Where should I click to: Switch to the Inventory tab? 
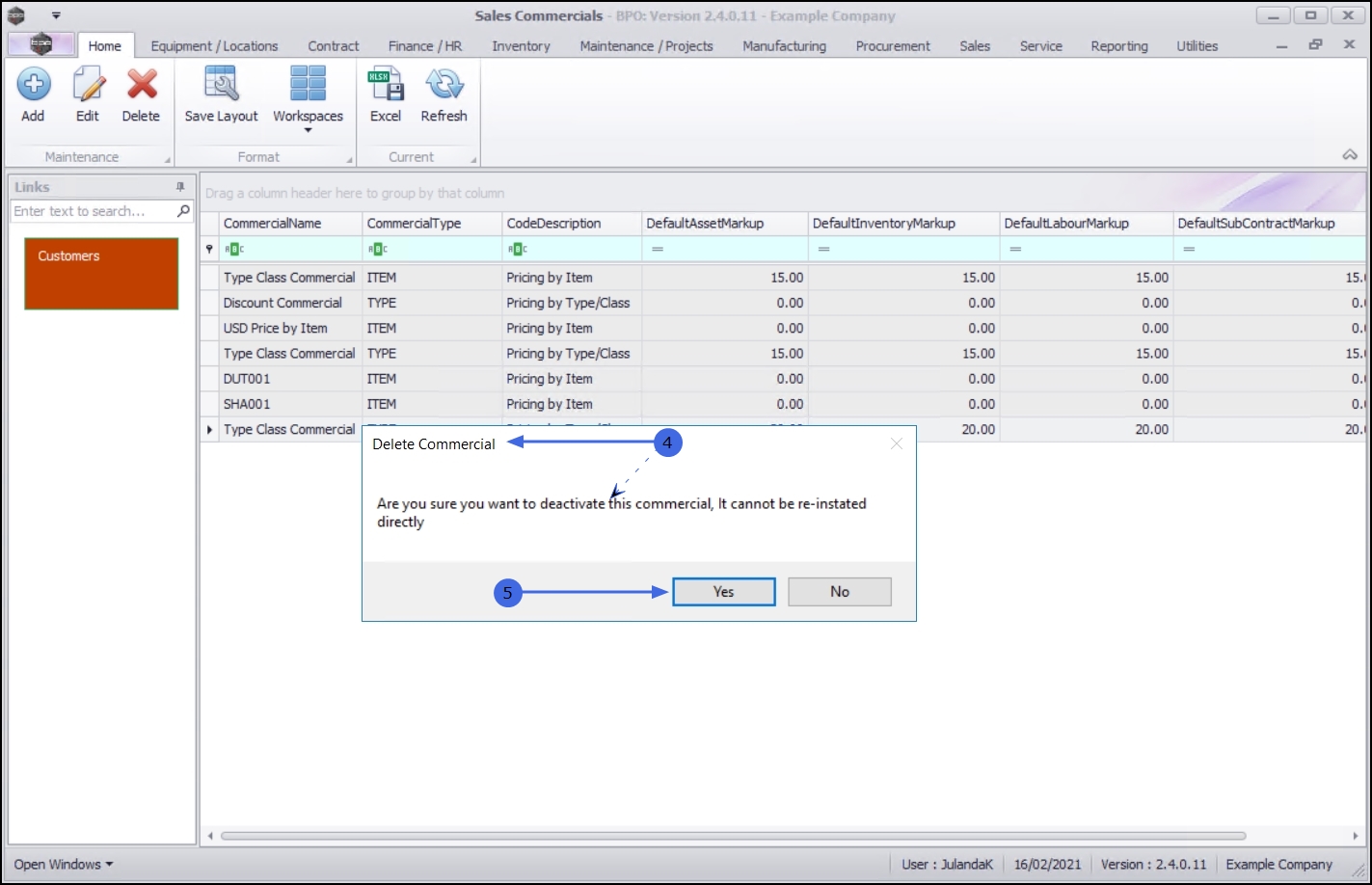(x=521, y=45)
